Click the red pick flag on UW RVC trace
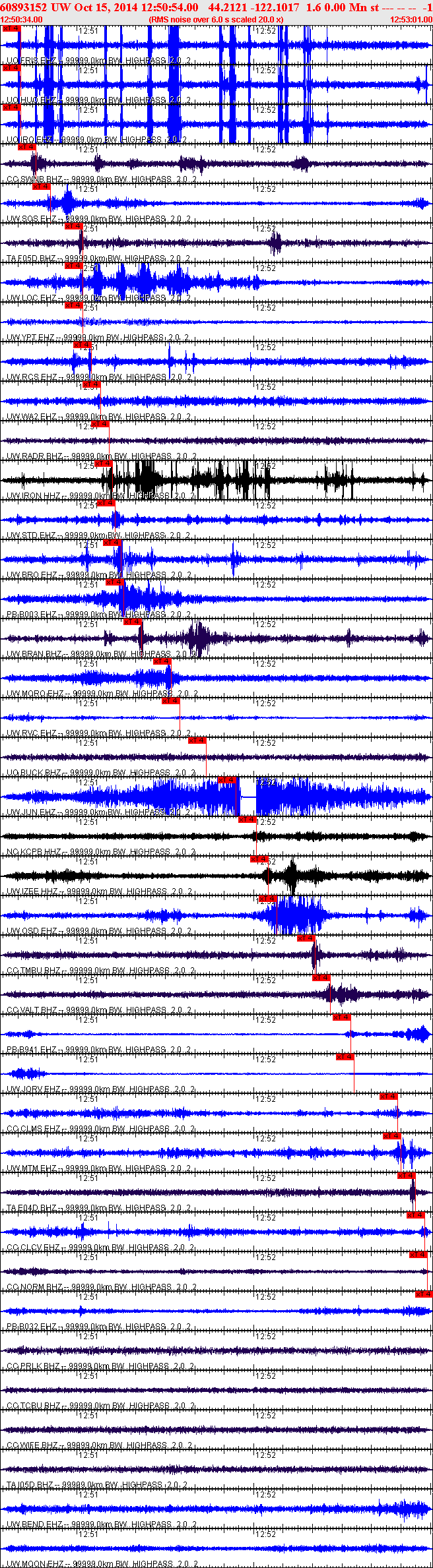Screen dimensions: 433x1568 [x=170, y=701]
